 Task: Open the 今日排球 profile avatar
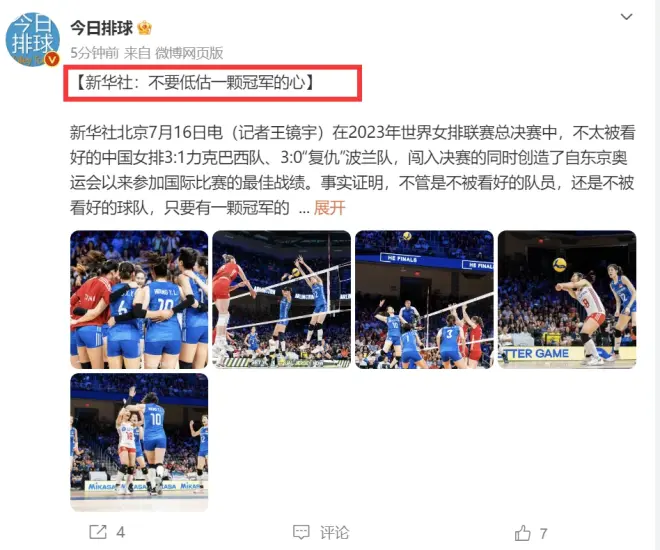pos(32,39)
